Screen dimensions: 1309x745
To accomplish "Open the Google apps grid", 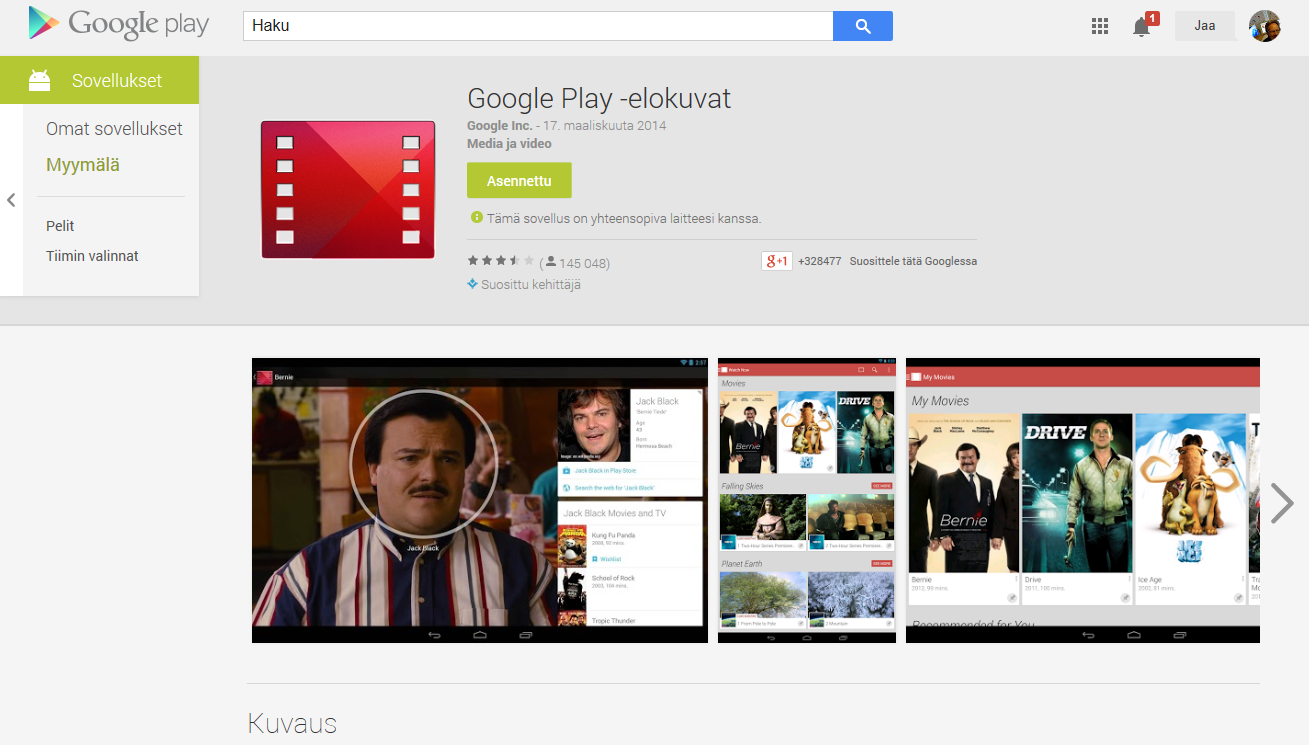I will click(1100, 26).
